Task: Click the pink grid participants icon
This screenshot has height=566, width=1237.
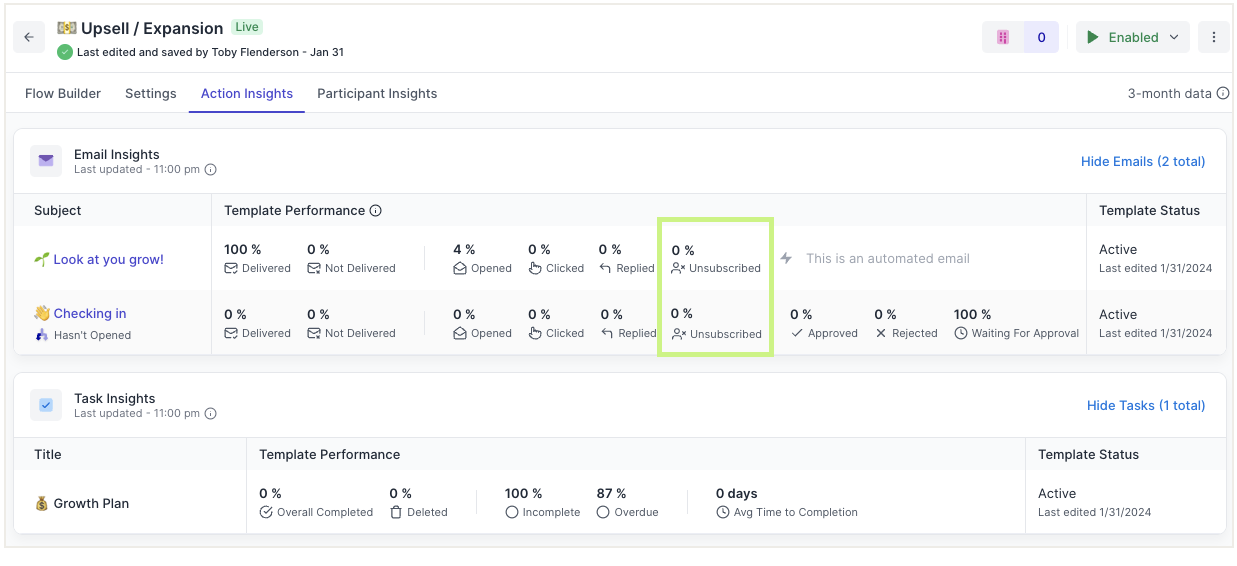Action: tap(1003, 37)
